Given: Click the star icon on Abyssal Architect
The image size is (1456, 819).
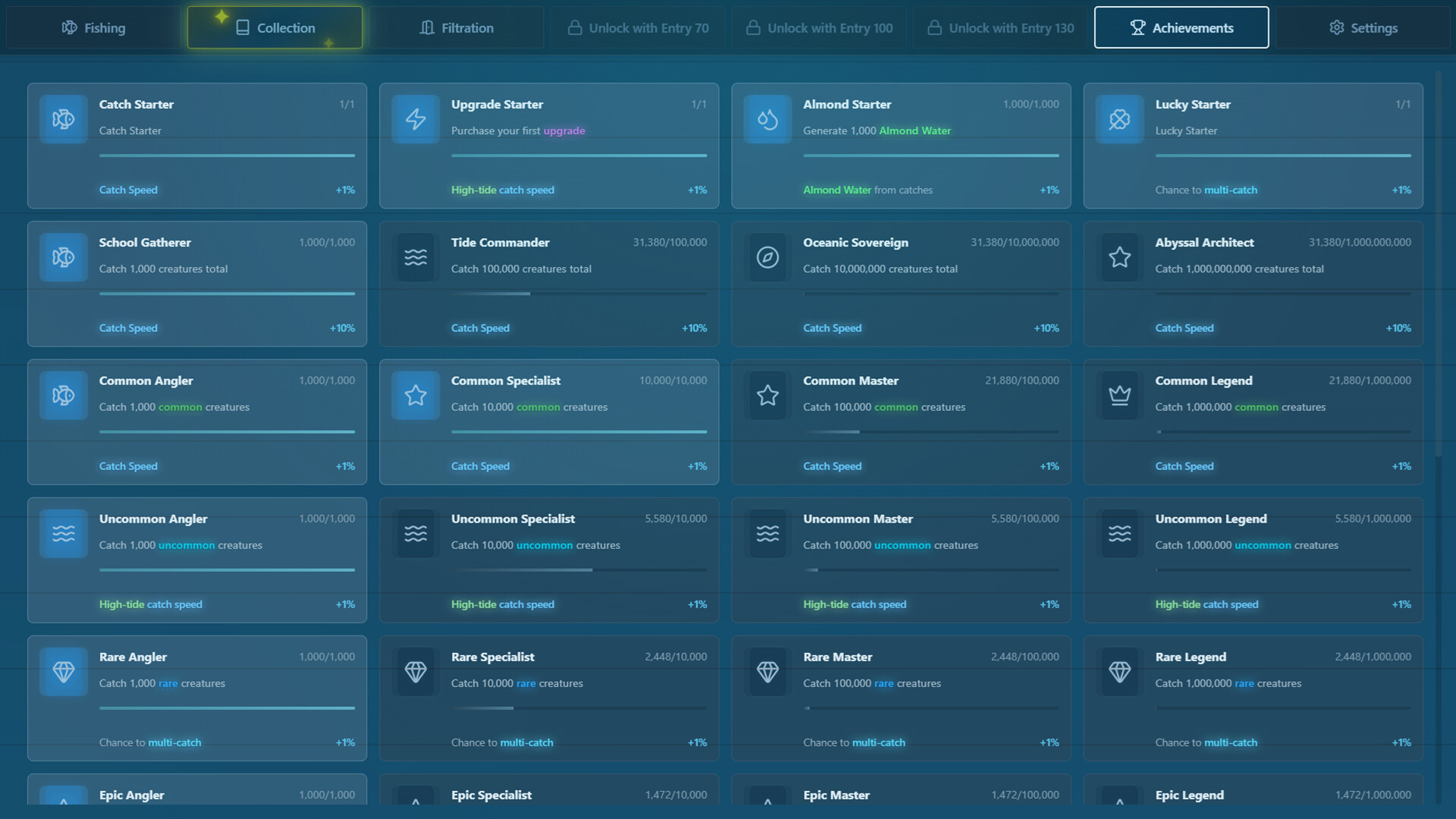Looking at the screenshot, I should 1119,257.
